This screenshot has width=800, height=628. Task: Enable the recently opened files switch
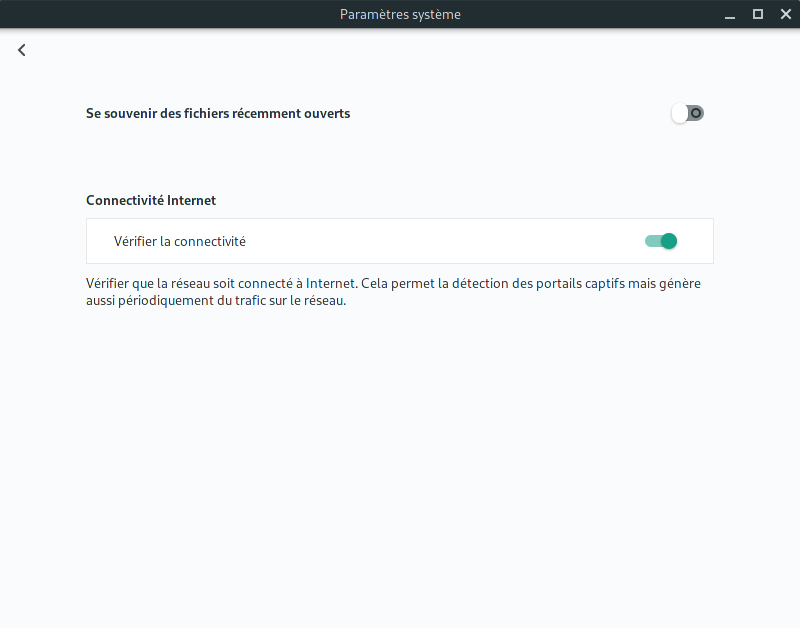[687, 113]
